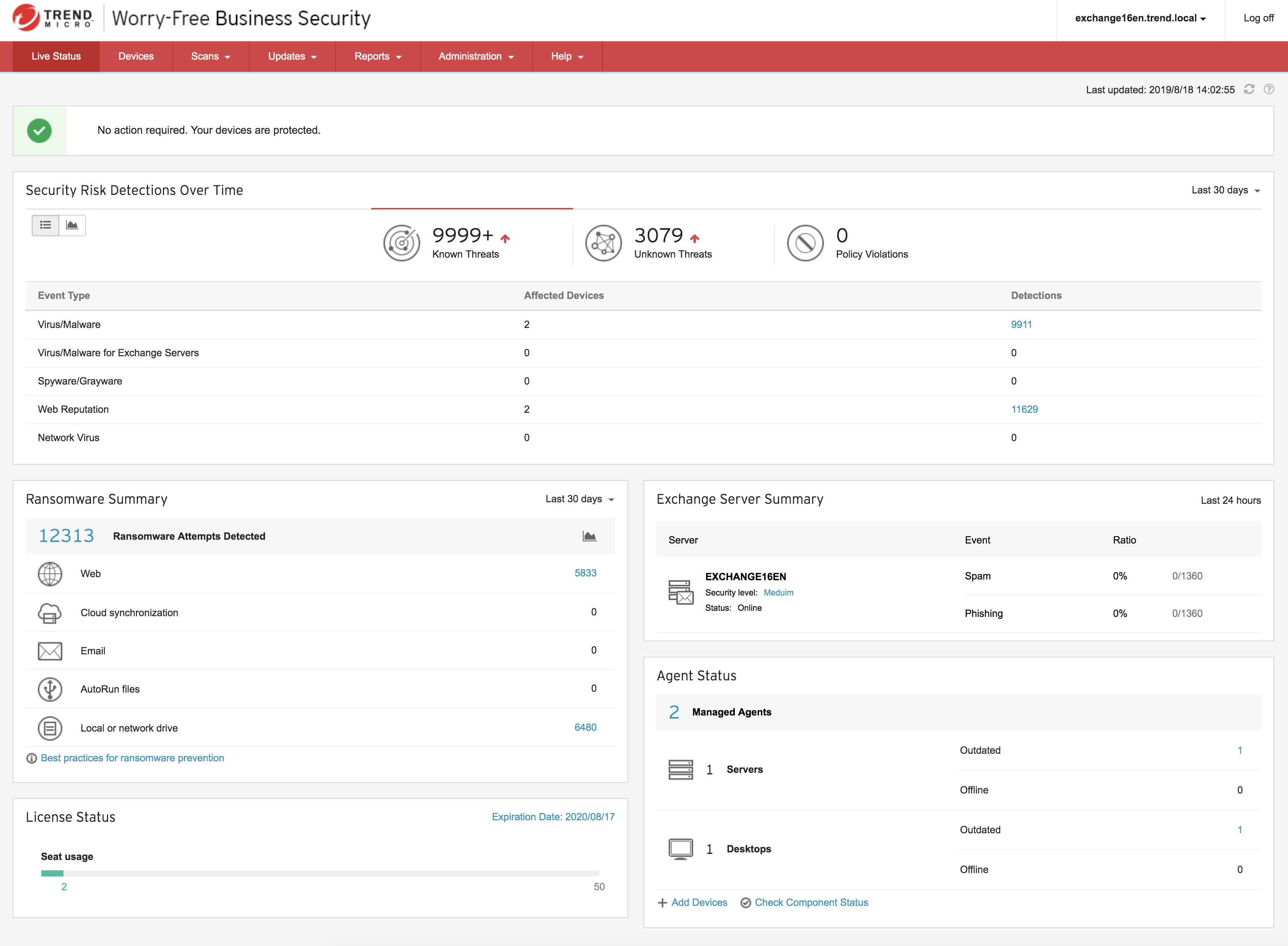The width and height of the screenshot is (1288, 946).
Task: Click the Meduim security level link
Action: click(778, 593)
